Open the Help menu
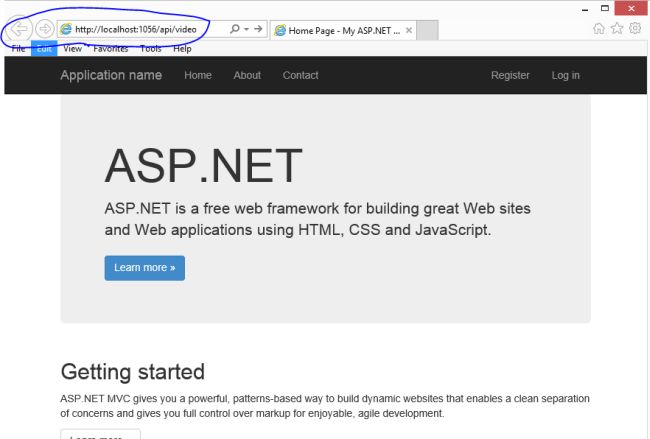Screen dimensions: 650x439 (182, 49)
